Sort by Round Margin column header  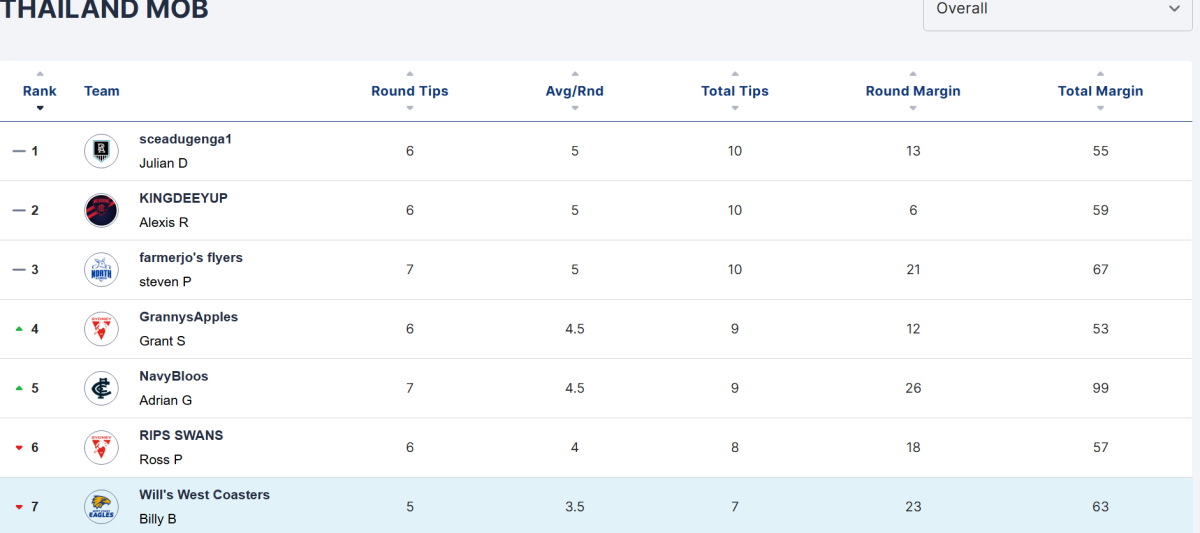[x=913, y=91]
